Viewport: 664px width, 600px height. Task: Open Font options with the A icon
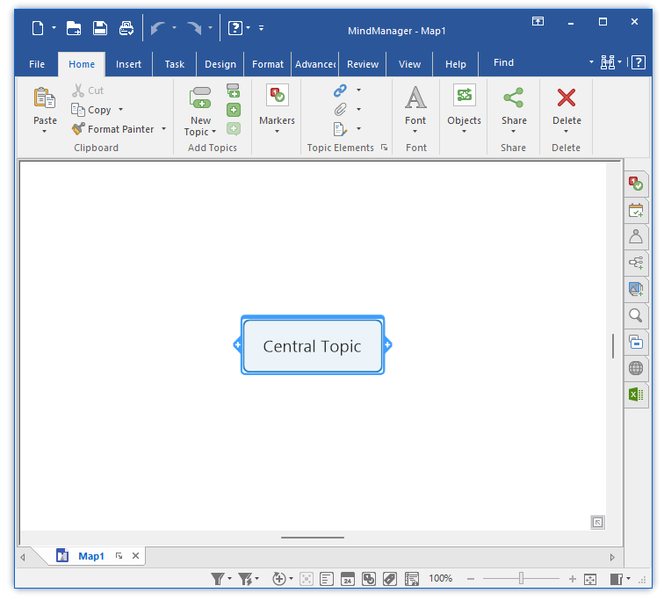tap(415, 97)
